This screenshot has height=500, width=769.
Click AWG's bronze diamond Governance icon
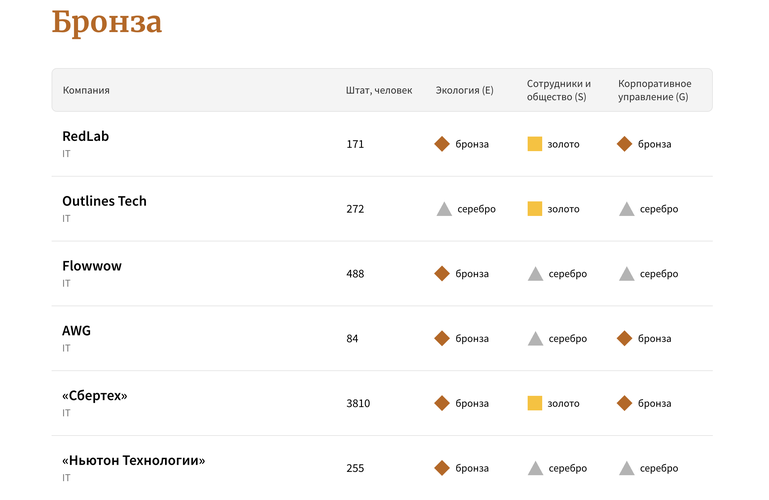pos(625,339)
